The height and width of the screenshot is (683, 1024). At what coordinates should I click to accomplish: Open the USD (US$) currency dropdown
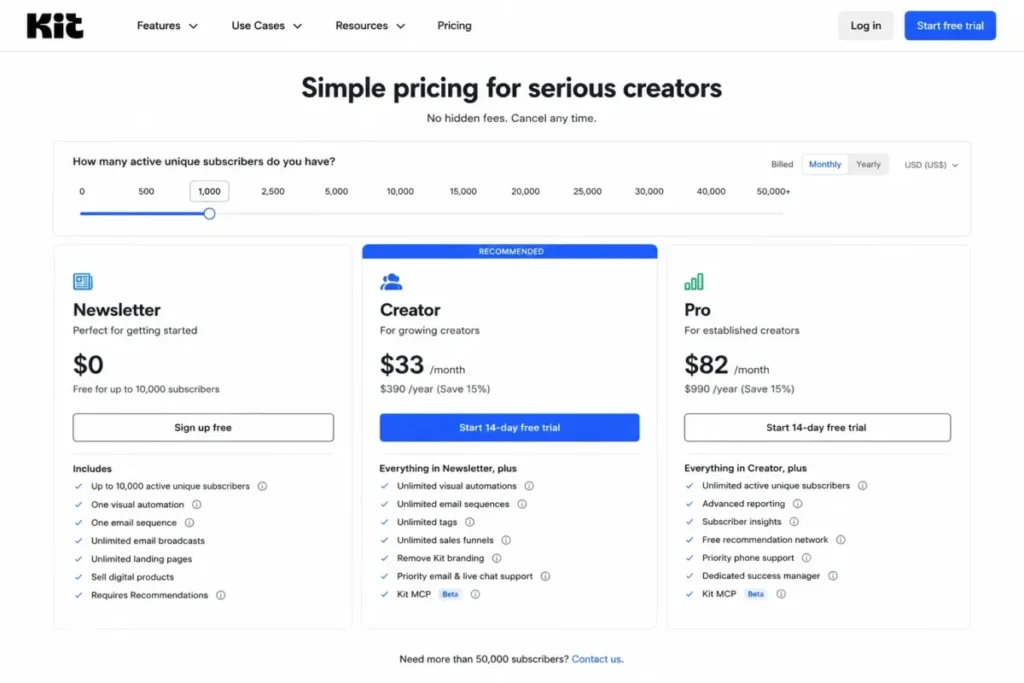931,165
